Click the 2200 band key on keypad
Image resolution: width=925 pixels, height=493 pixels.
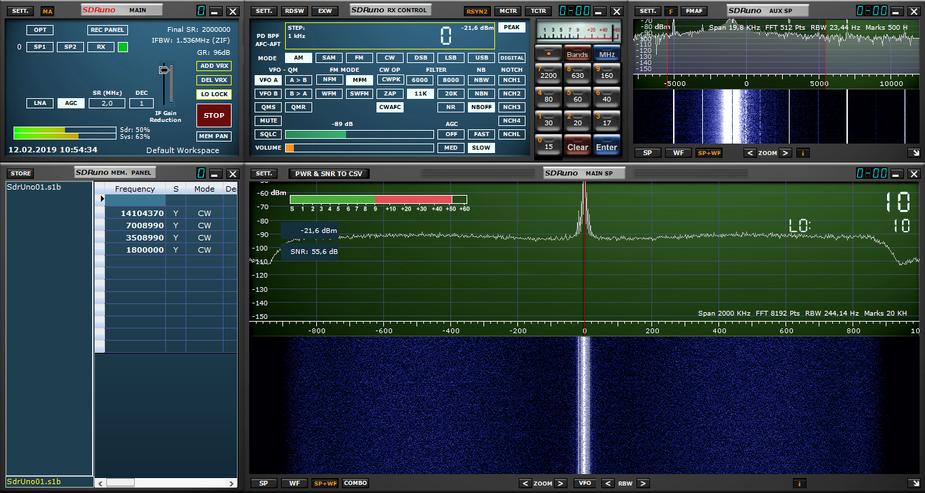[x=549, y=74]
